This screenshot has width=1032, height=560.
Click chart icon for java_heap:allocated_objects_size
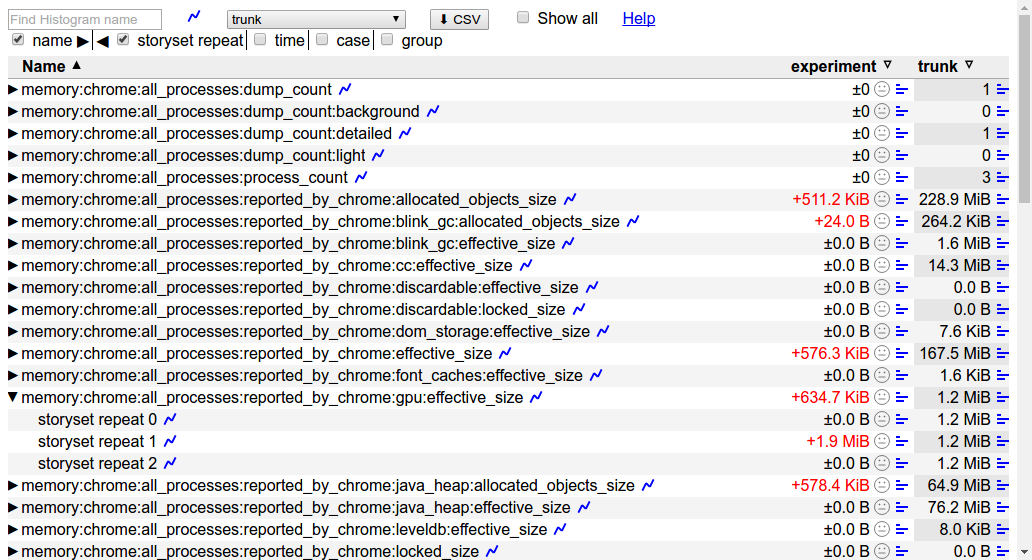tap(648, 485)
